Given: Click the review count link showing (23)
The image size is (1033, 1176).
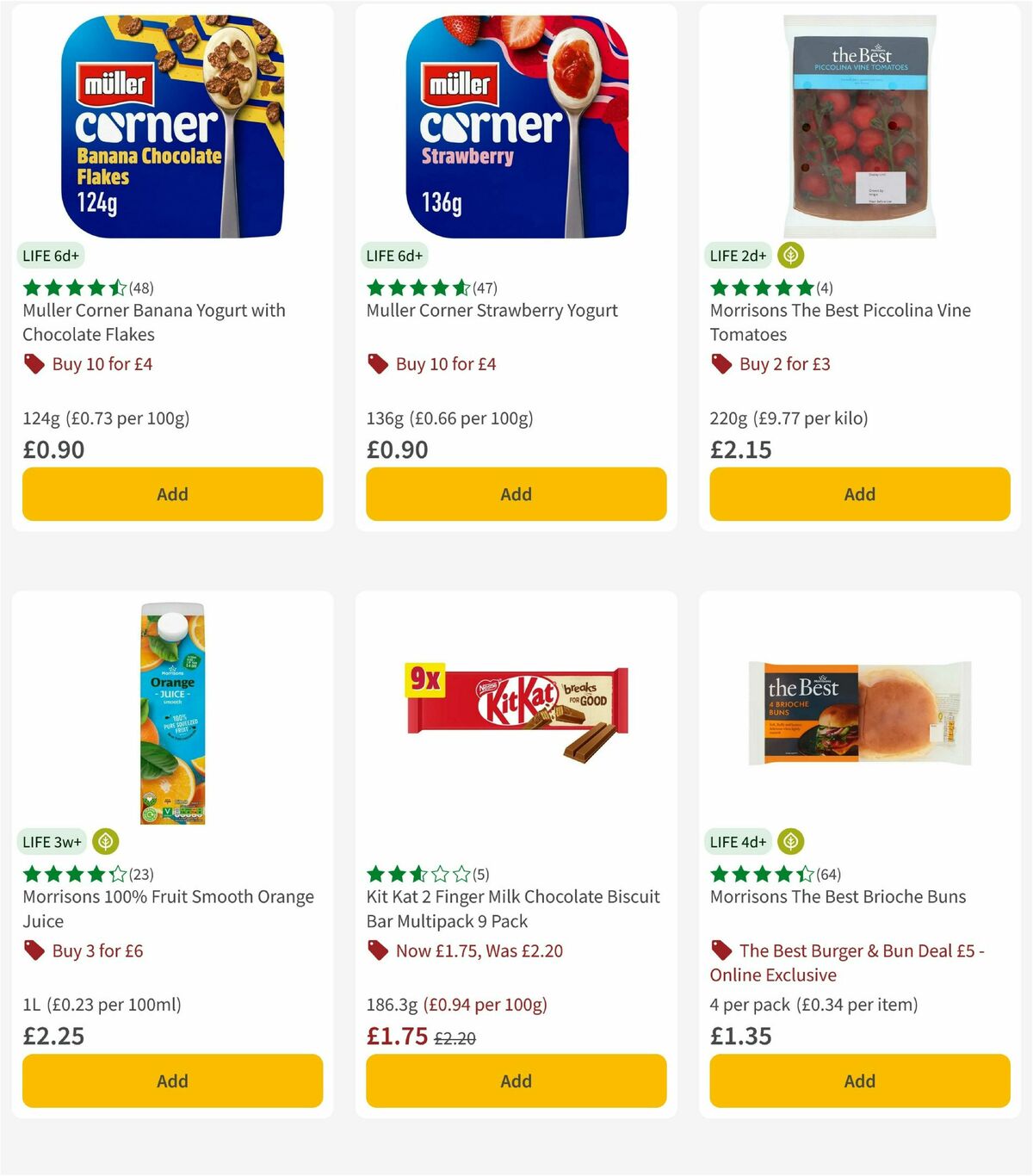Looking at the screenshot, I should 140,873.
